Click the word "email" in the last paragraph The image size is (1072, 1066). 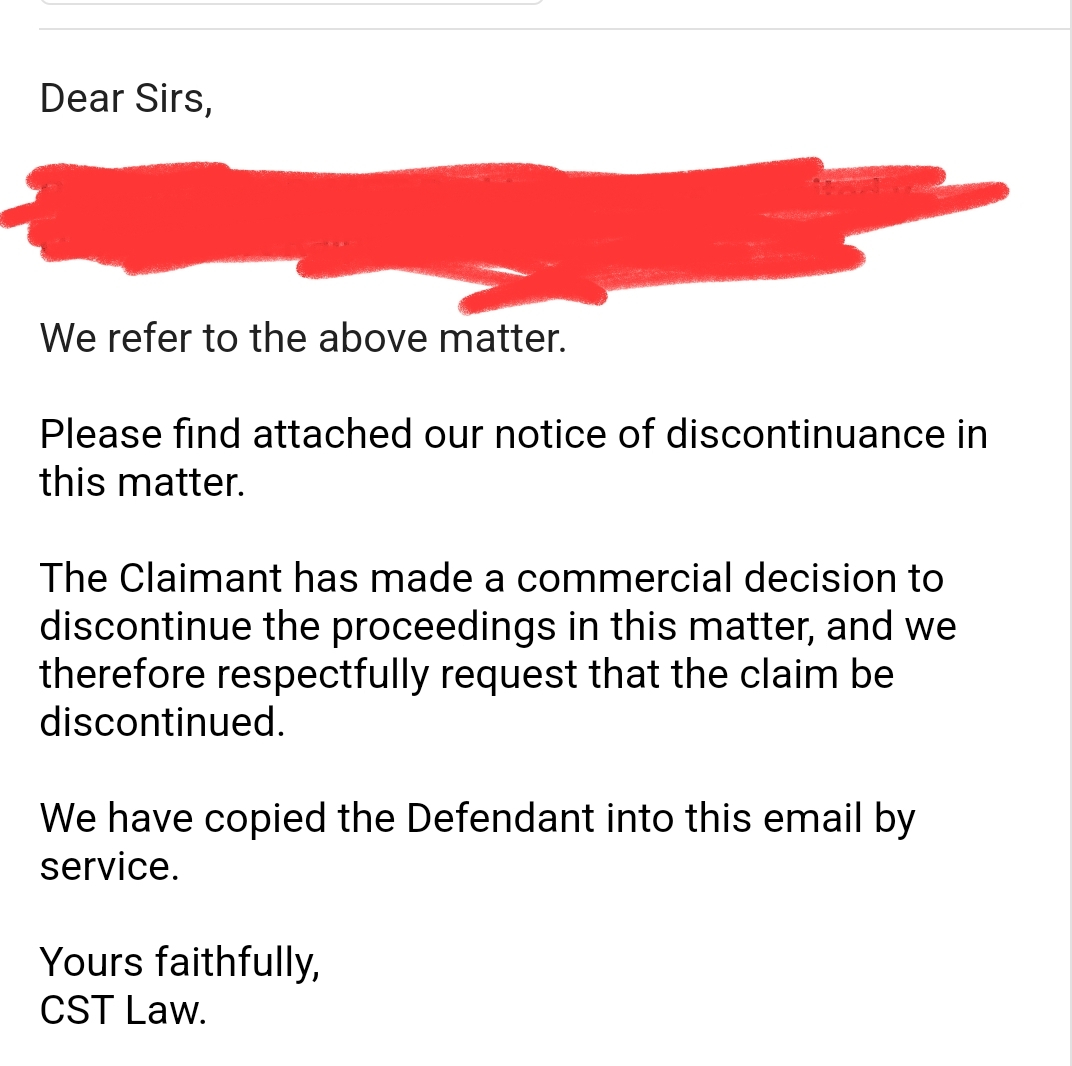pyautogui.click(x=813, y=817)
